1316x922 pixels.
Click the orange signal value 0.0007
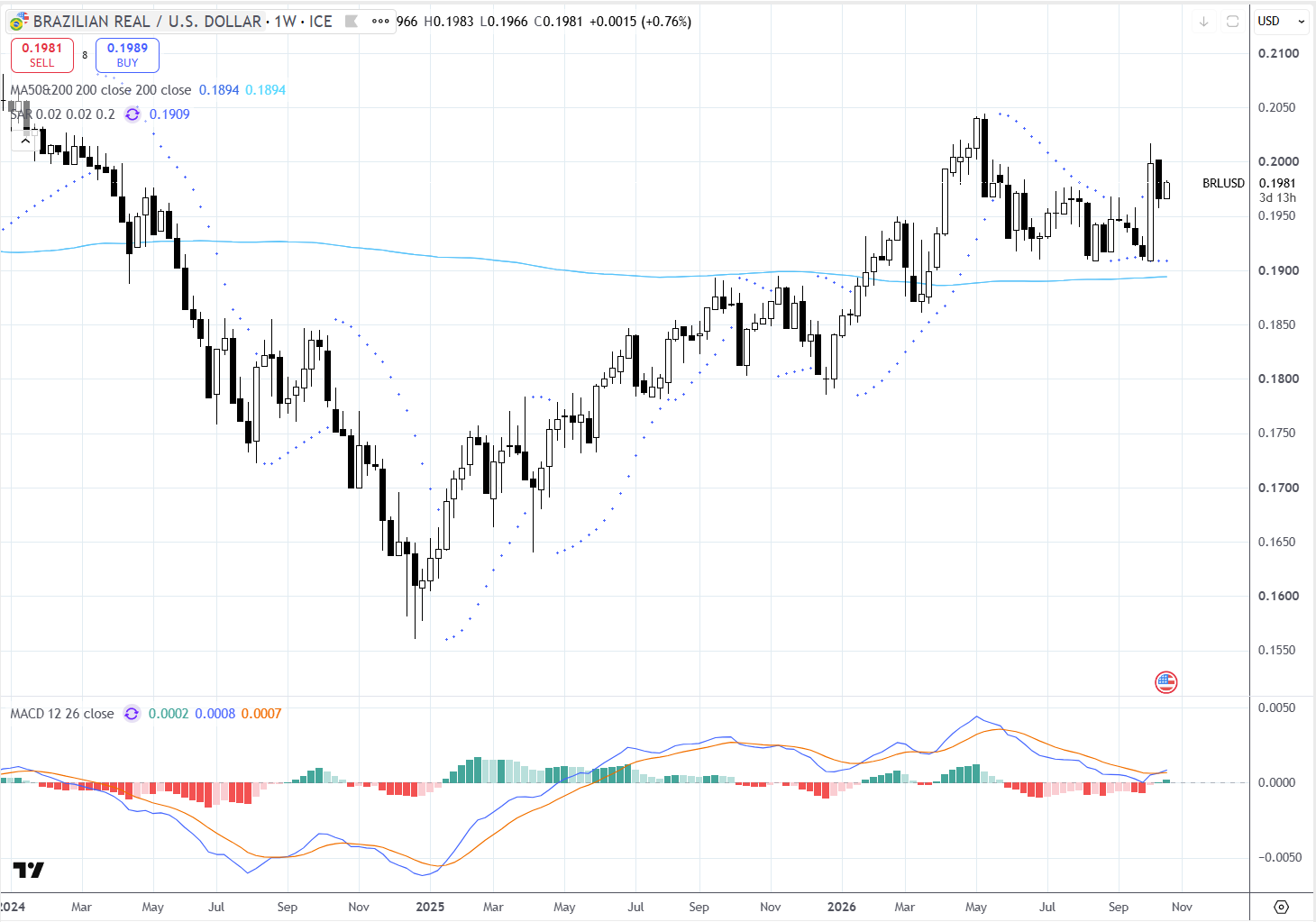tap(261, 714)
